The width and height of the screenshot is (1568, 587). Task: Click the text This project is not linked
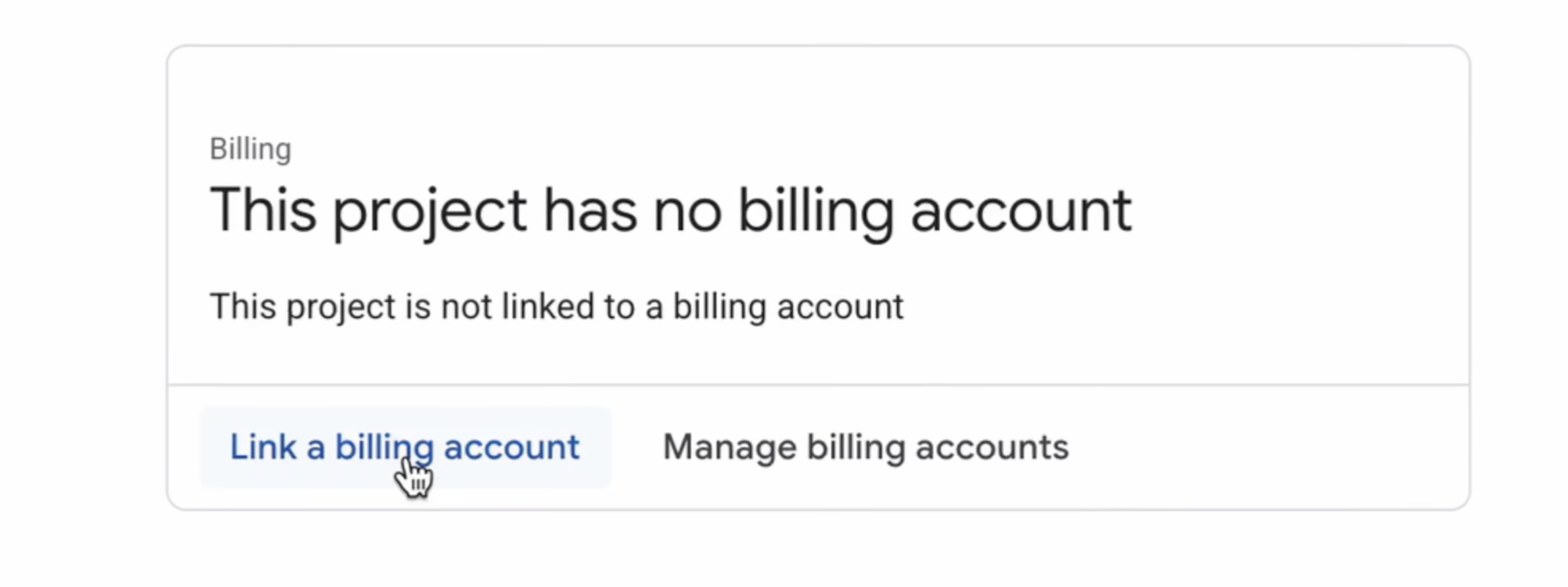point(556,306)
